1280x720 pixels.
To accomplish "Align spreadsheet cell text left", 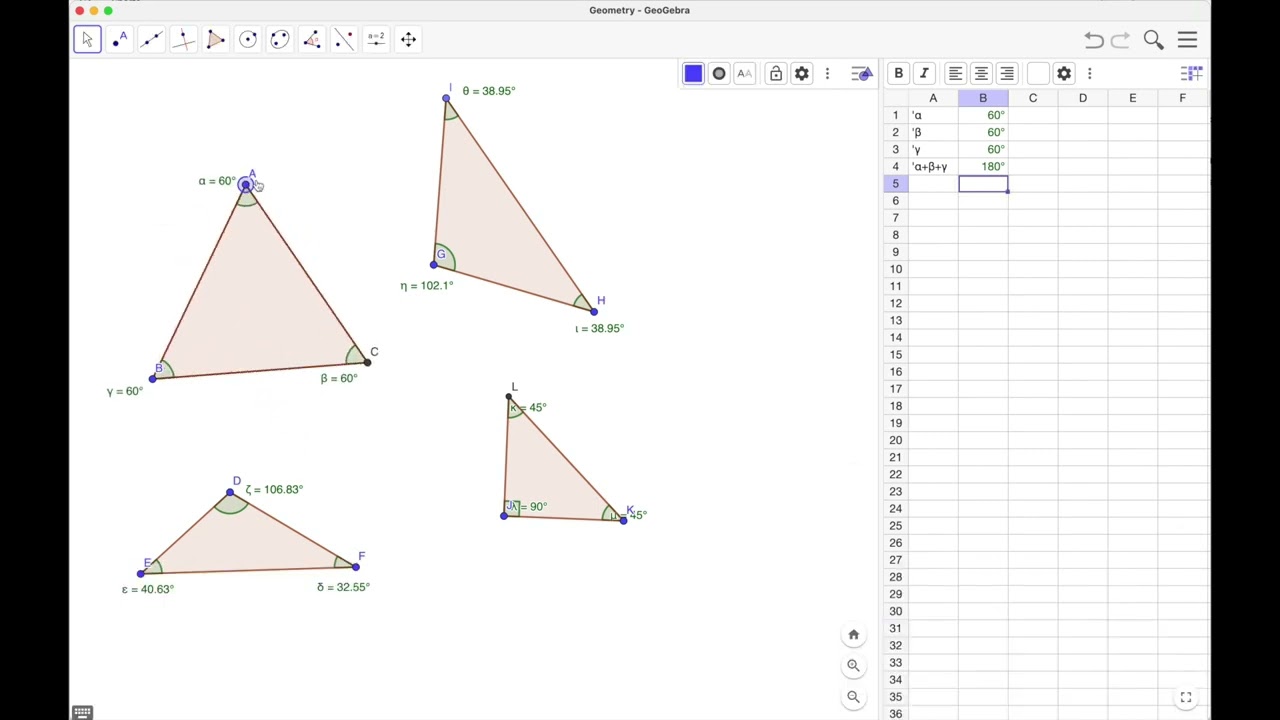I will (x=955, y=74).
